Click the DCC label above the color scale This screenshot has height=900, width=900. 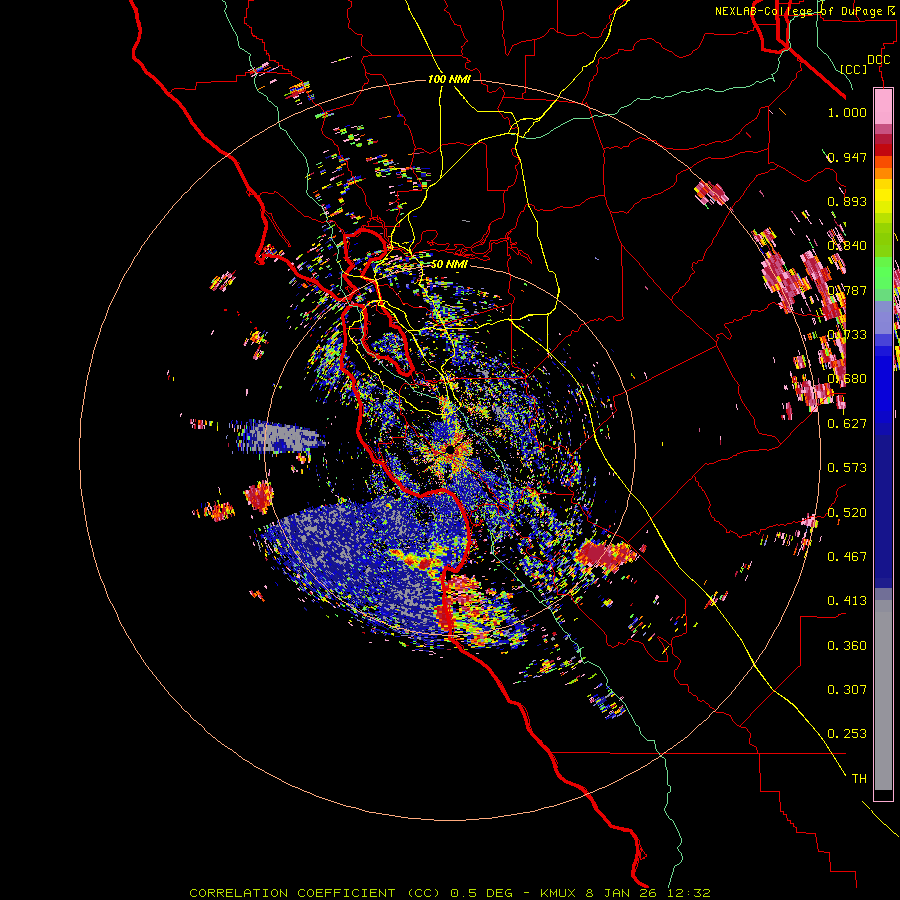(x=878, y=60)
